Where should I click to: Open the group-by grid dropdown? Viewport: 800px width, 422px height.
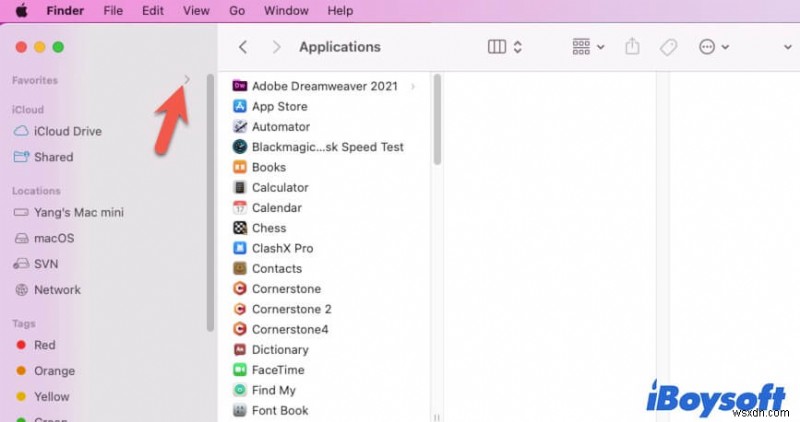click(588, 47)
